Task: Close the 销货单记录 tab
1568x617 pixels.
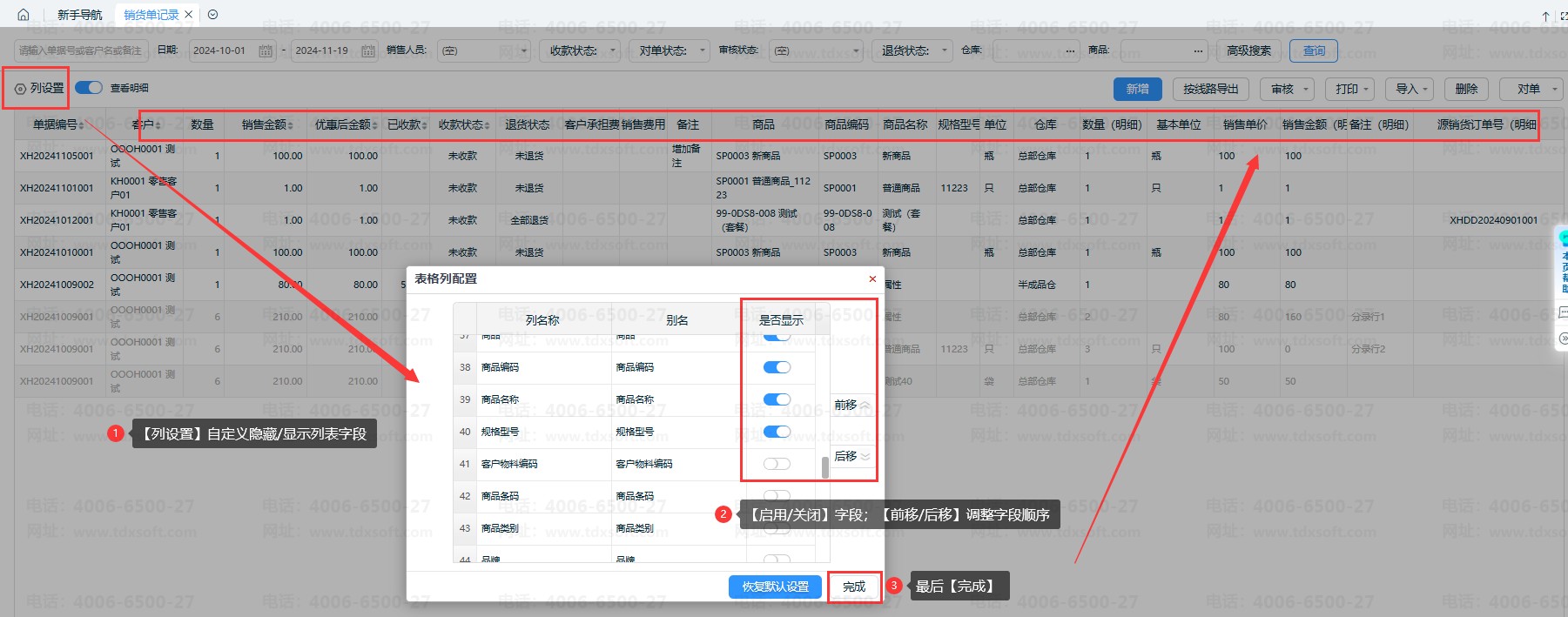Action: (188, 15)
